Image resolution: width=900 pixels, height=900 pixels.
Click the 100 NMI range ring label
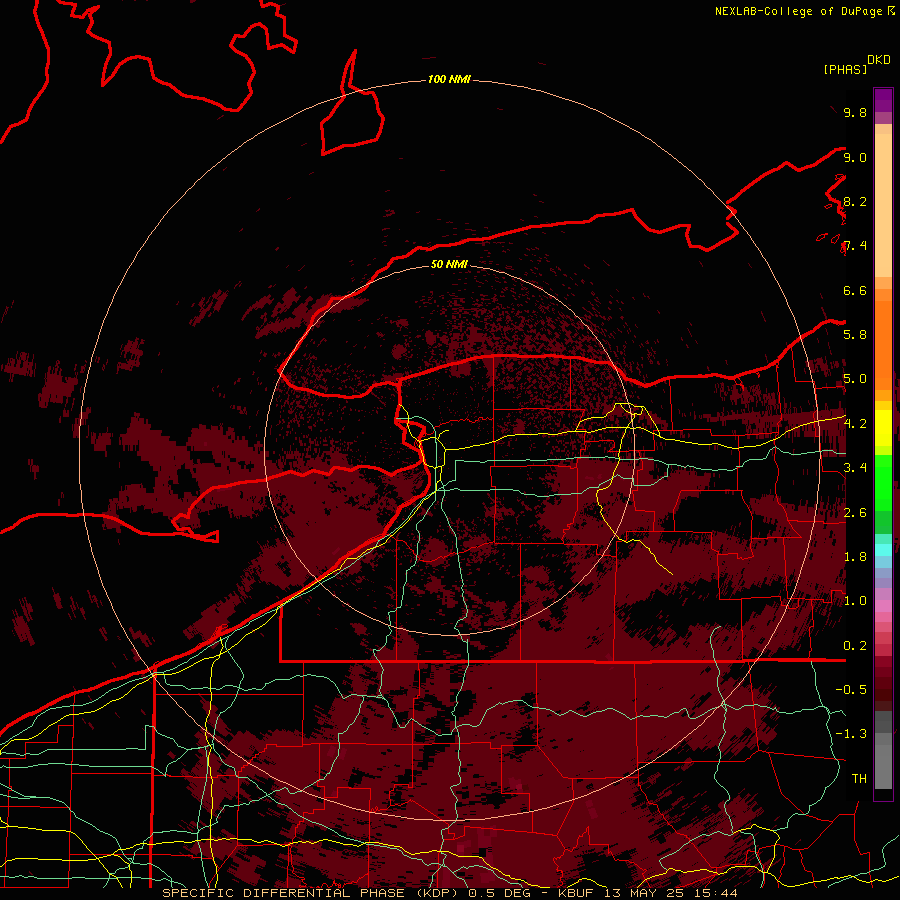pyautogui.click(x=449, y=79)
